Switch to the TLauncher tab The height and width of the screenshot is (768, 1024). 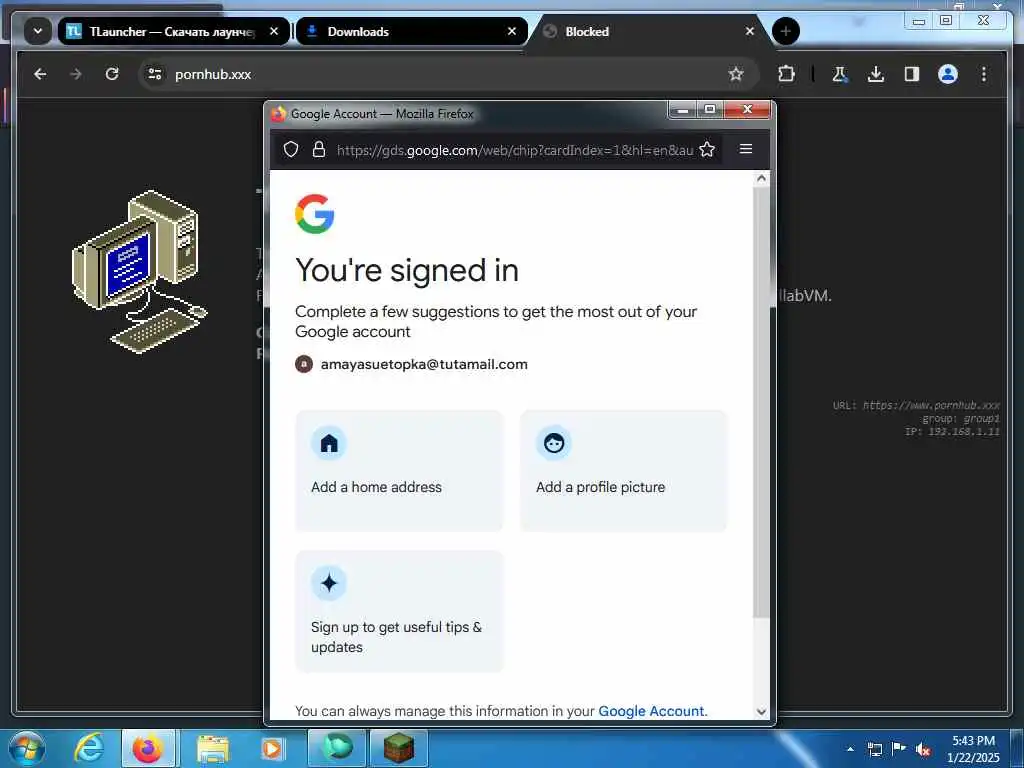pos(173,31)
